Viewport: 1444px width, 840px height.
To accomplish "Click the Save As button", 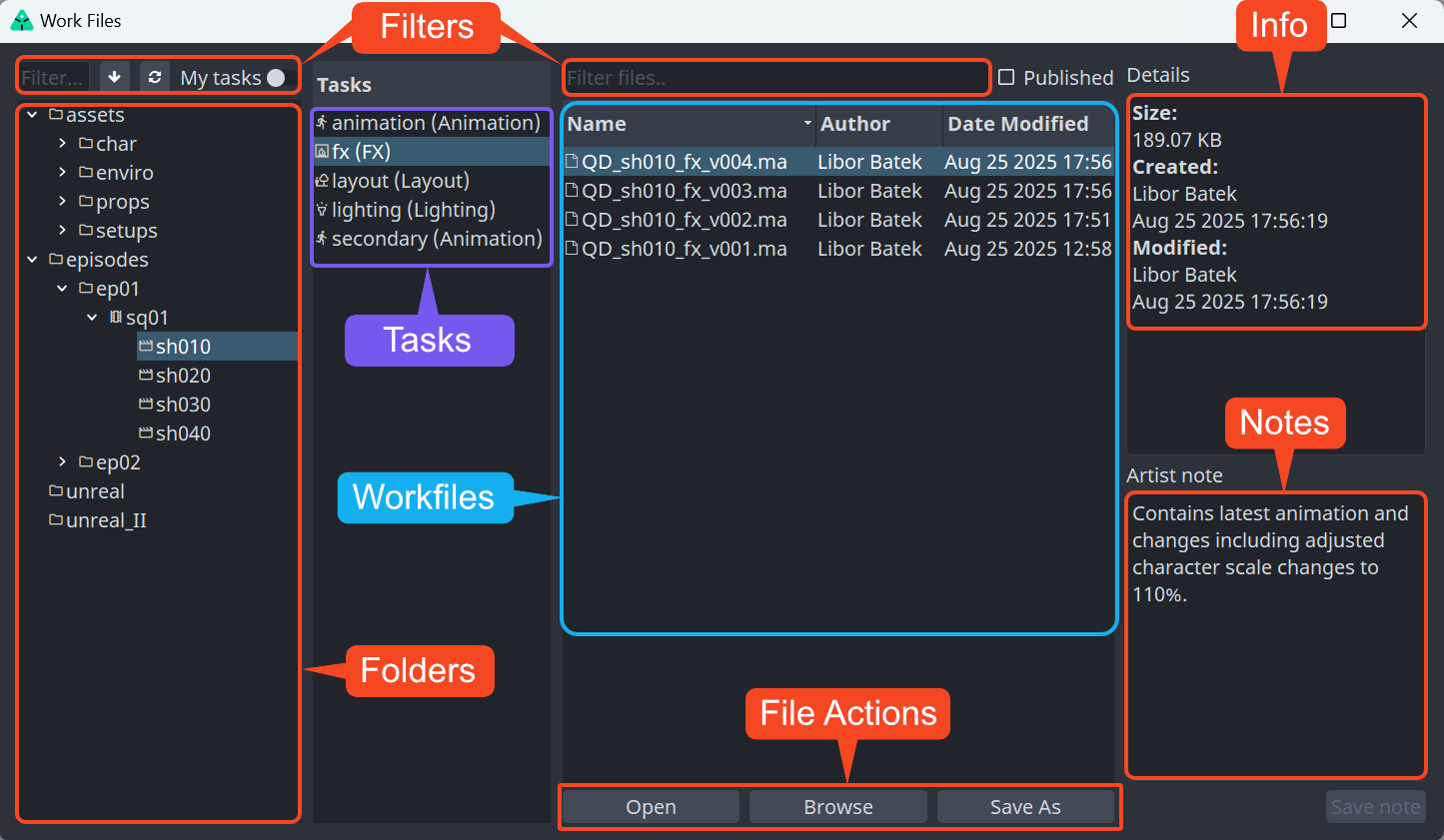I will 1024,807.
